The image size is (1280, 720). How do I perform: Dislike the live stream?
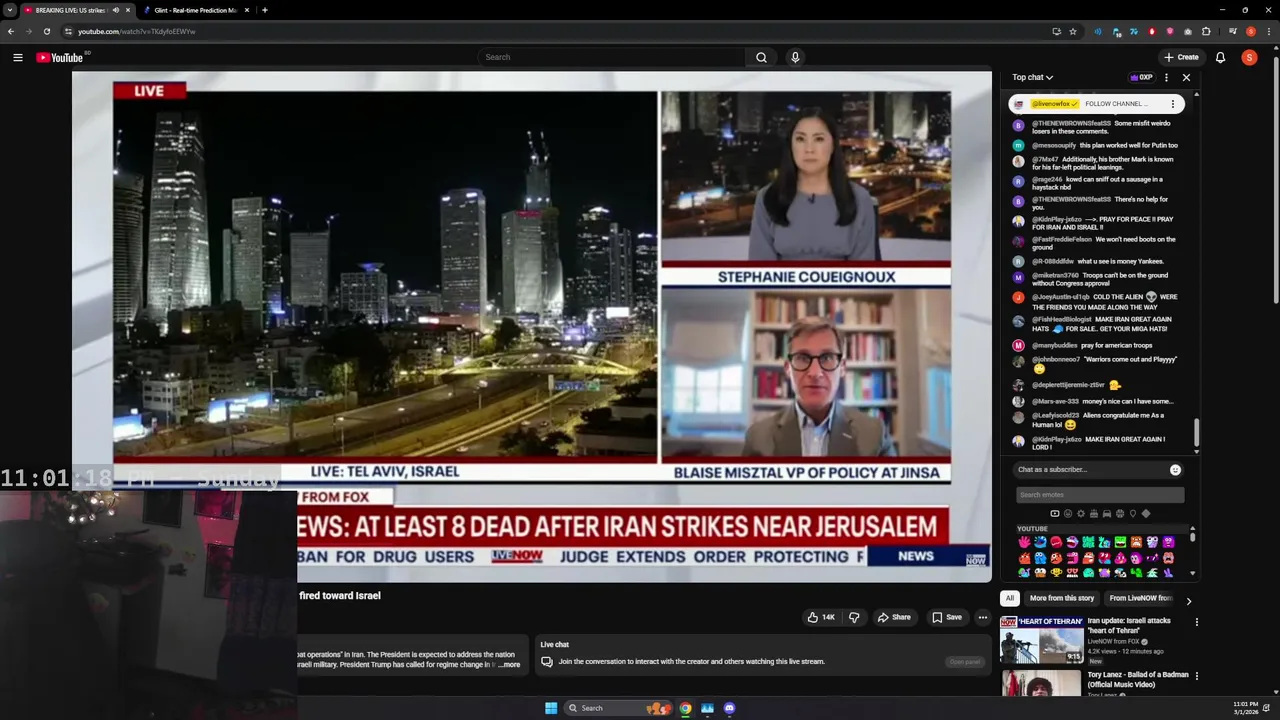coord(854,617)
